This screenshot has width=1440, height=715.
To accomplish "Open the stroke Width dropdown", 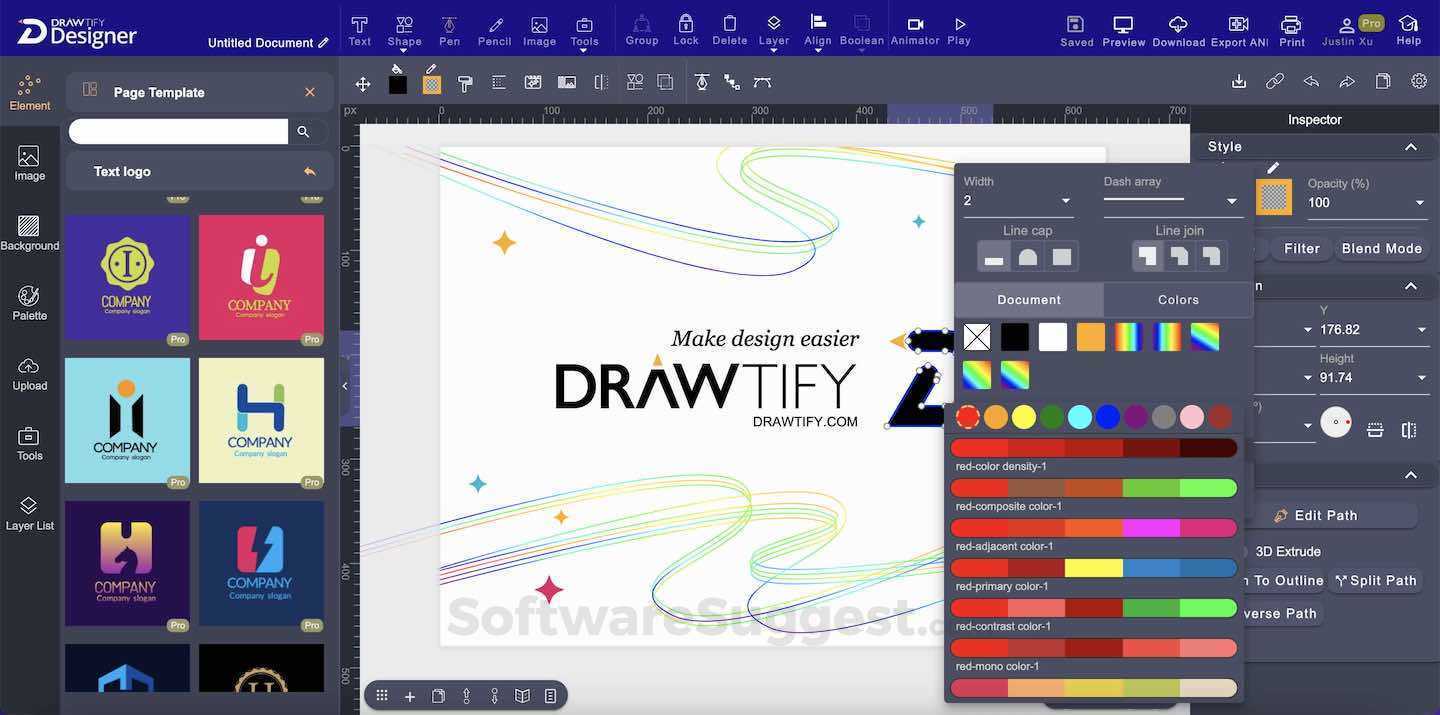I will click(1065, 200).
